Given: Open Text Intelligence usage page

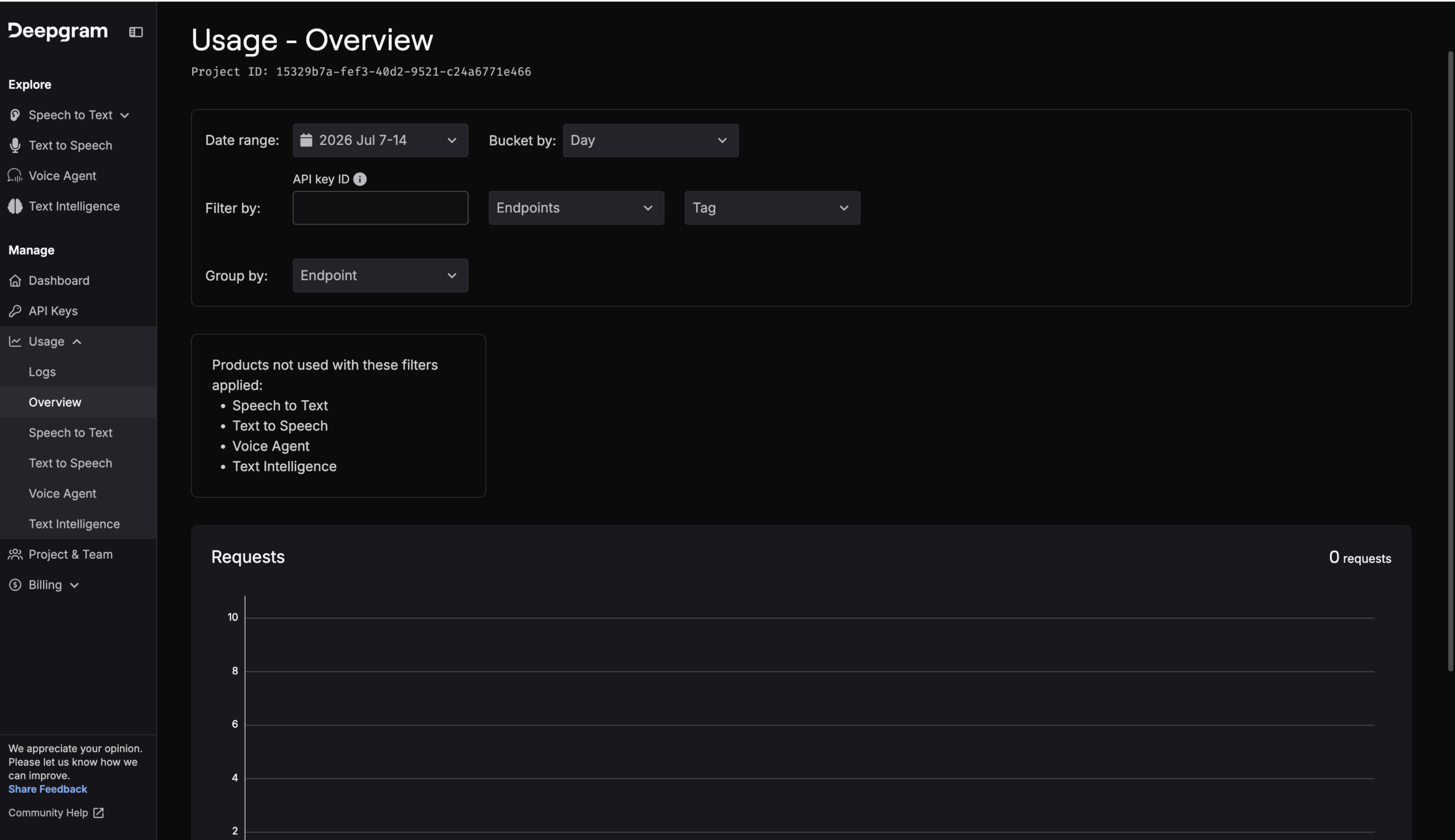Looking at the screenshot, I should click(74, 524).
